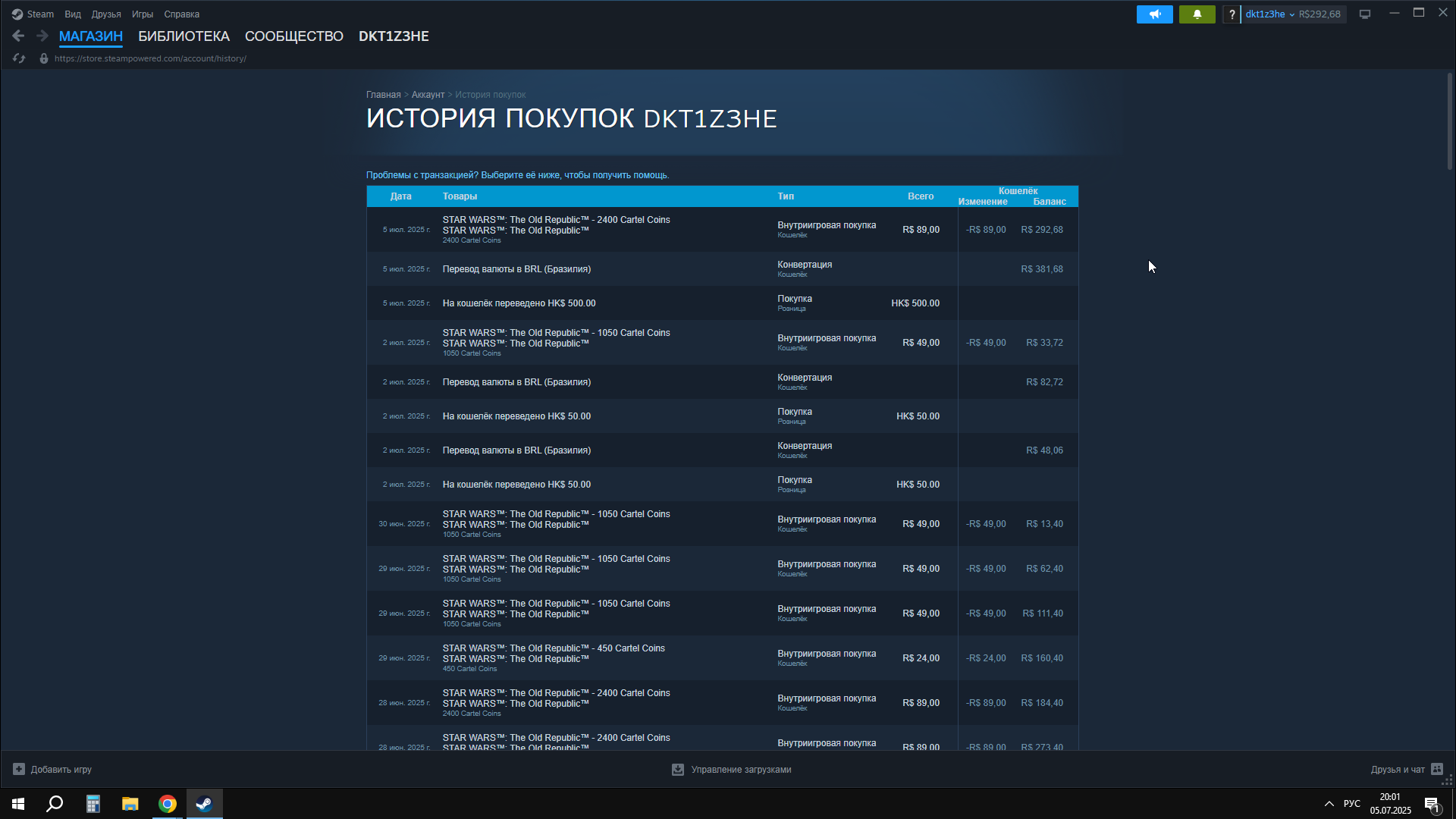Viewport: 1456px width, 819px height.
Task: Open purchase with balance R$ 111,40
Action: (722, 613)
